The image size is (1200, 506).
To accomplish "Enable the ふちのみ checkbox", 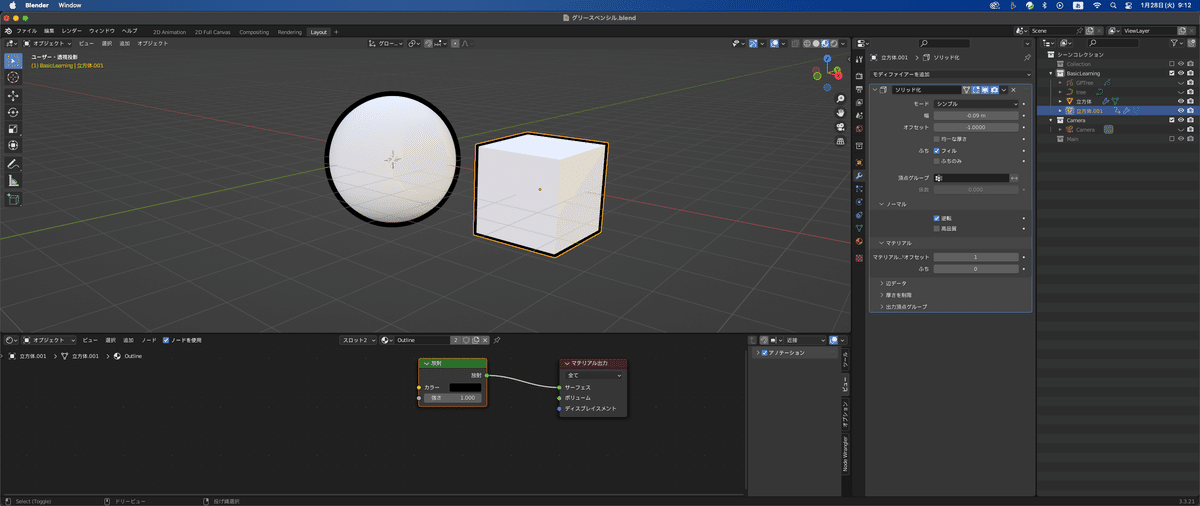I will (936, 160).
